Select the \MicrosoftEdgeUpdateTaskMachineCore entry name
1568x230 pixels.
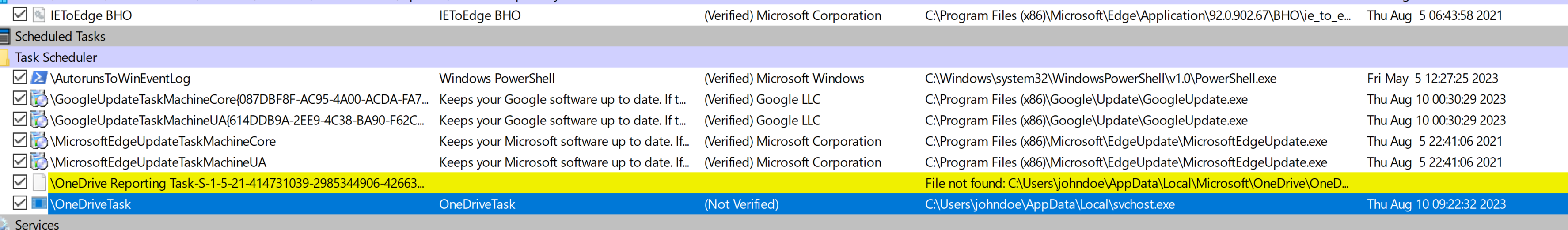tap(163, 141)
